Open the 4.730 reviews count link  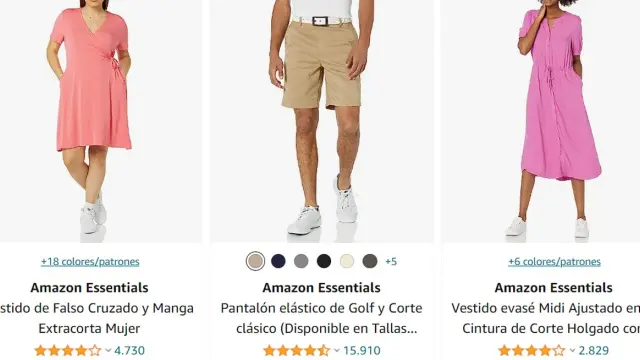pyautogui.click(x=129, y=351)
